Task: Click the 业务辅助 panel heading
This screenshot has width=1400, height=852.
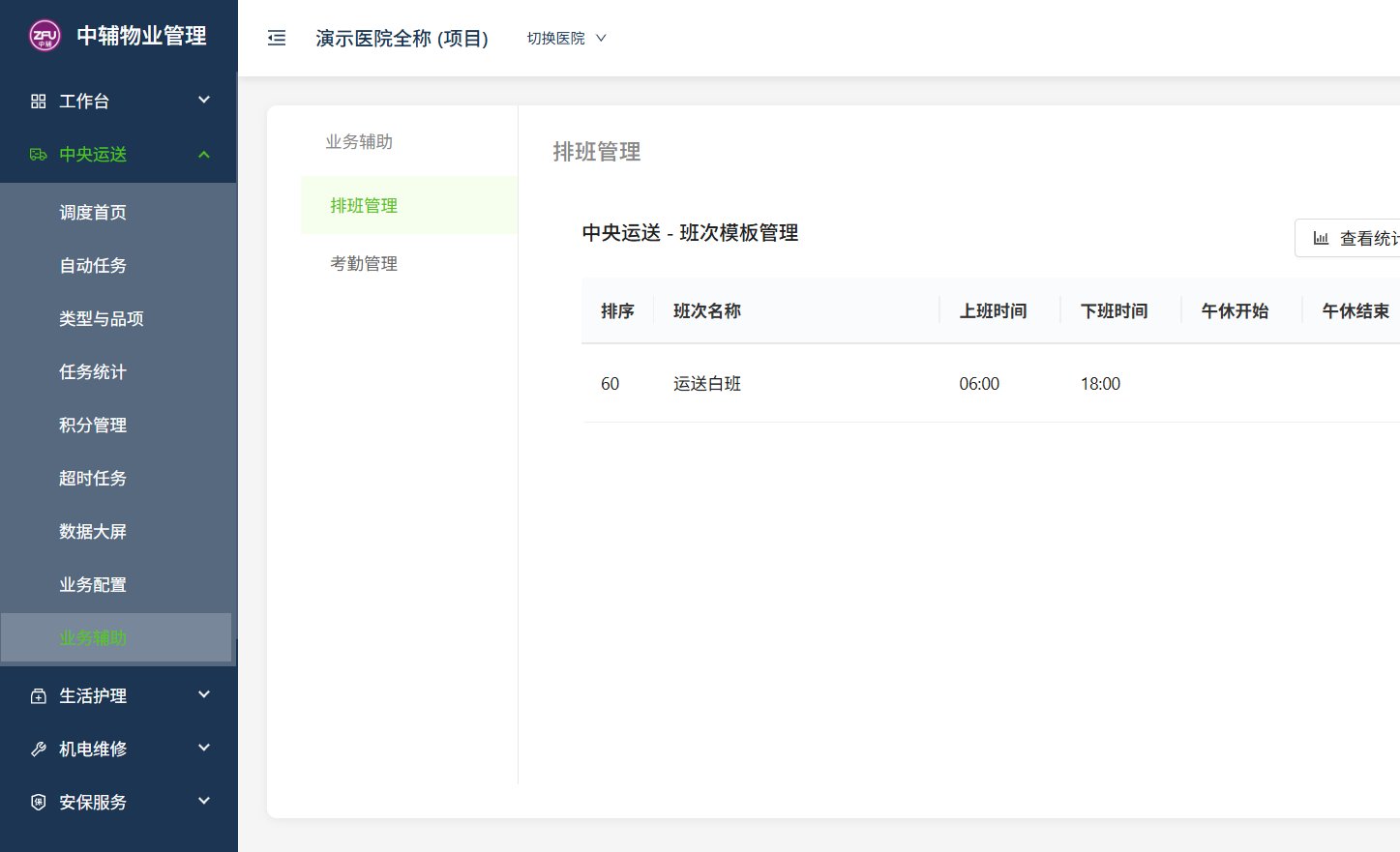Action: tap(359, 141)
